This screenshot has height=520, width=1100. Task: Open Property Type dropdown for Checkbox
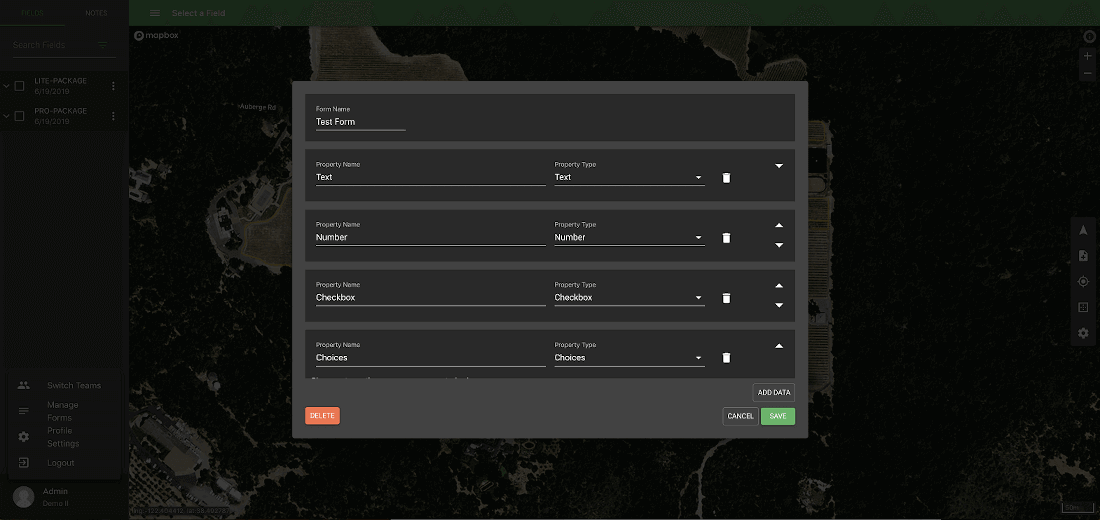(x=629, y=298)
